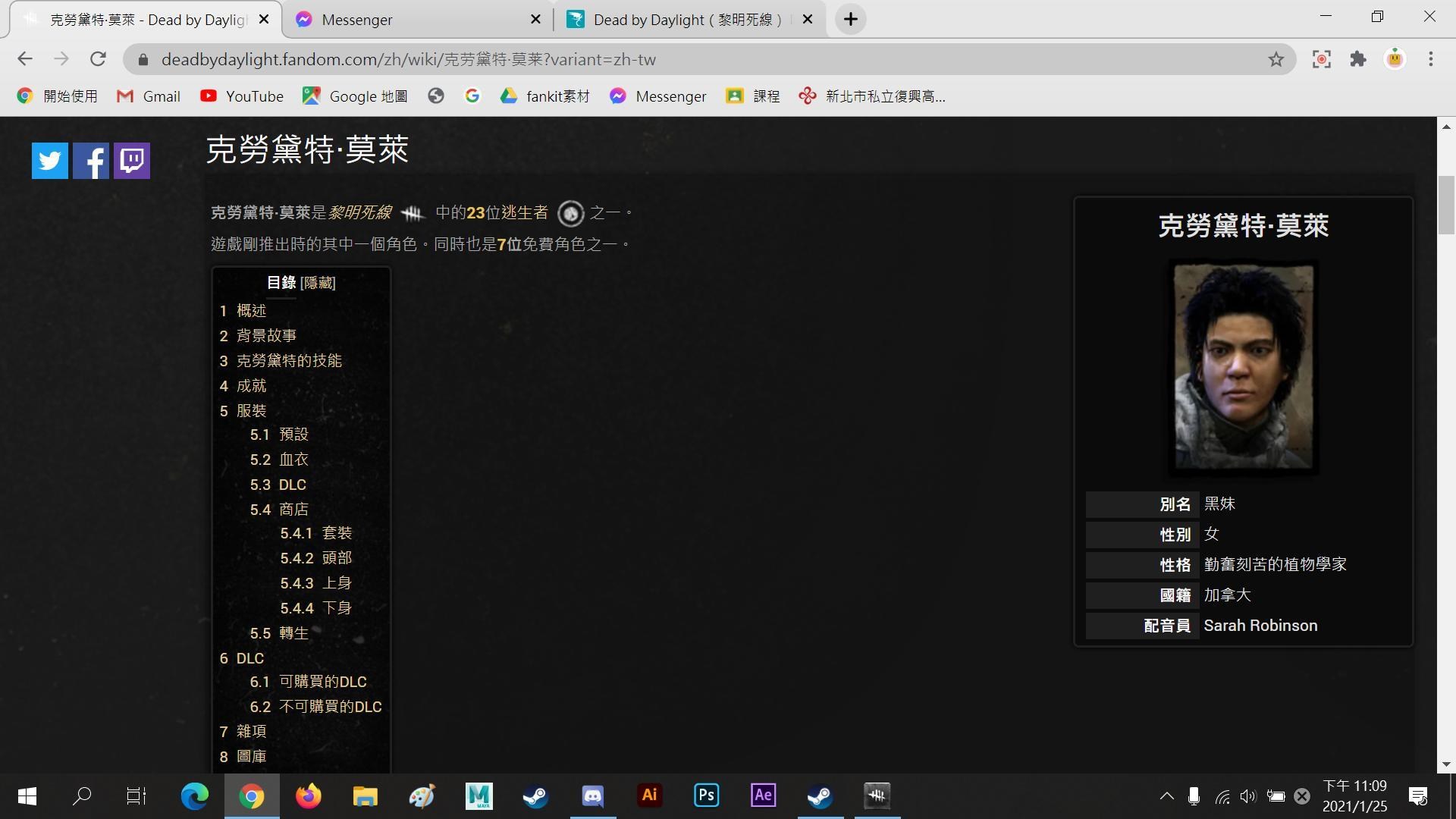Show hidden system tray icons

click(1167, 795)
